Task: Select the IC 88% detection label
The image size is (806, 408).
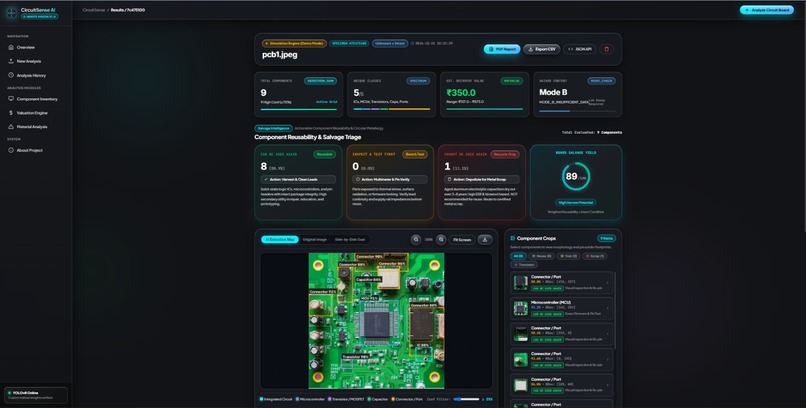Action: tap(423, 345)
